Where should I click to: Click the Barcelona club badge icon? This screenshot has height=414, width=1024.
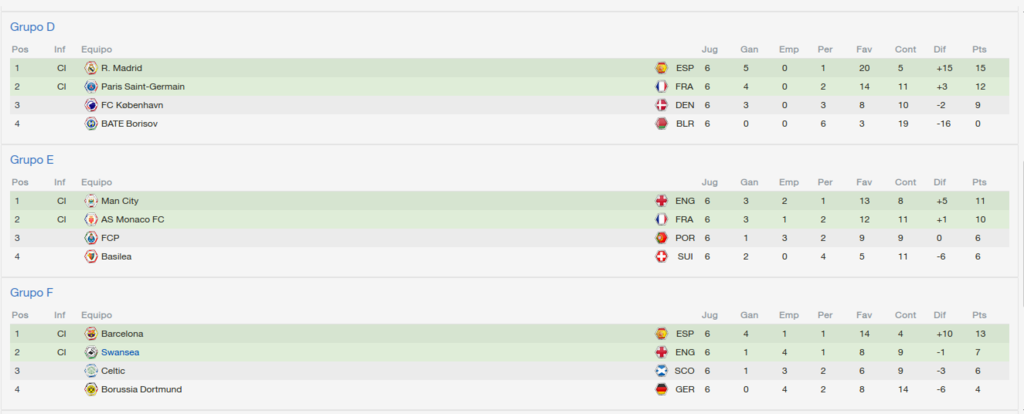click(x=91, y=334)
